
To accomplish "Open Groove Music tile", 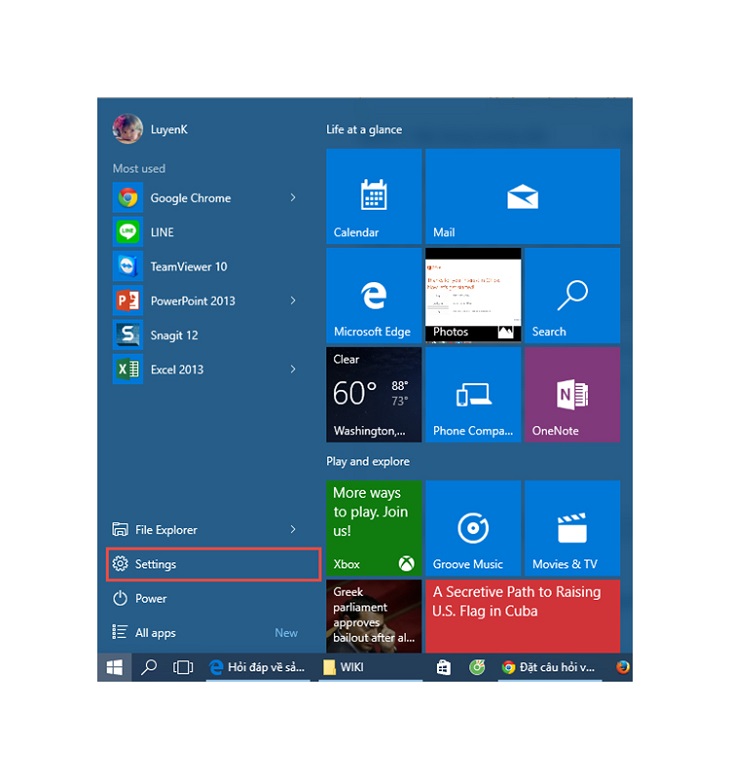I will [472, 527].
